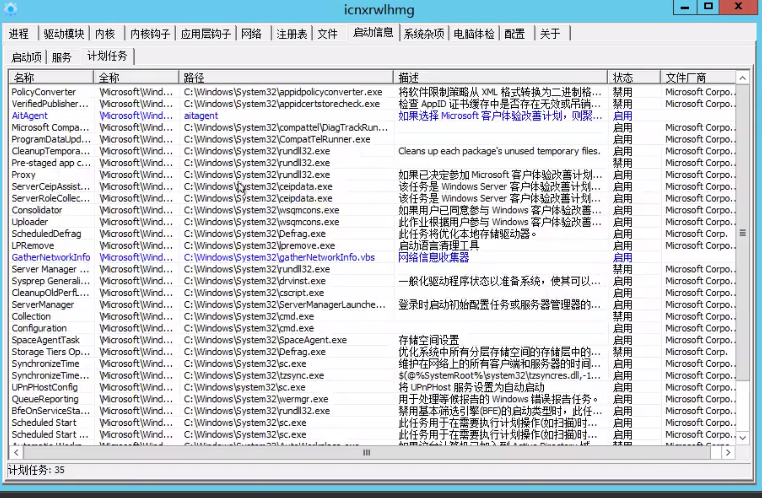
Task: Switch to the 注册表 tab
Action: click(x=291, y=33)
